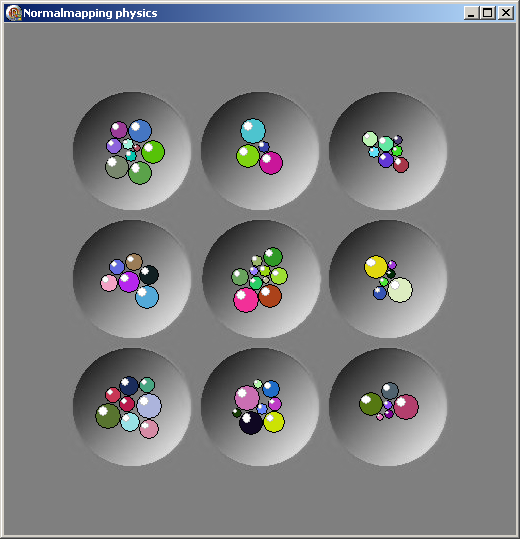Click the dark teal-black ball in the middle-left bowl
Viewport: 520px width, 539px height.
pyautogui.click(x=149, y=275)
